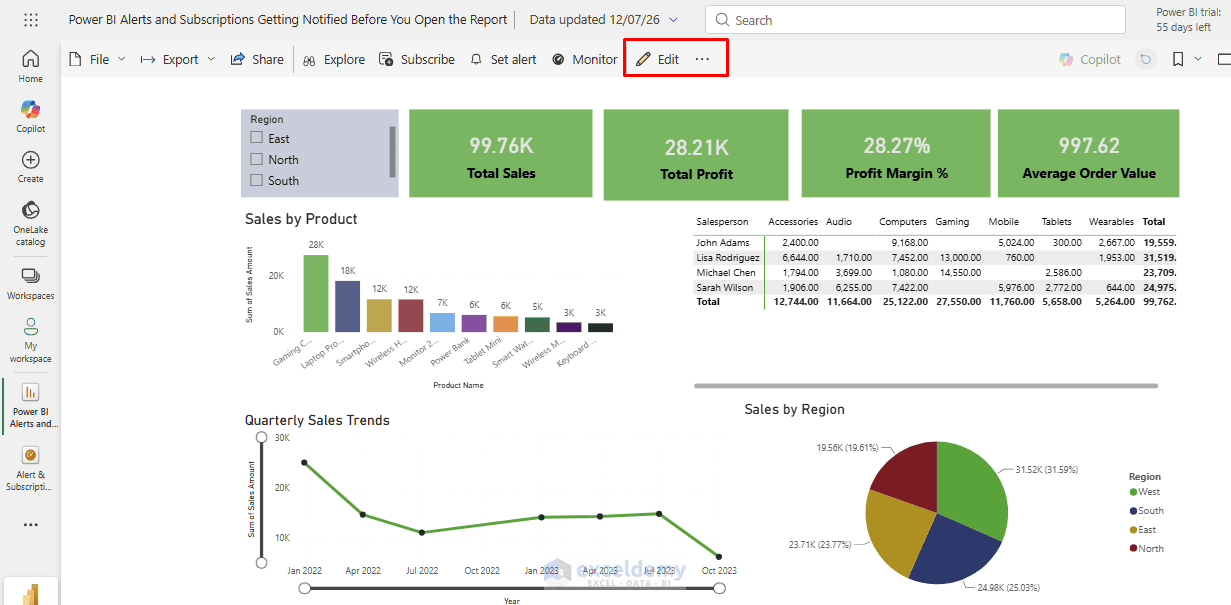
Task: Open more toolbar options ellipsis
Action: click(x=702, y=60)
